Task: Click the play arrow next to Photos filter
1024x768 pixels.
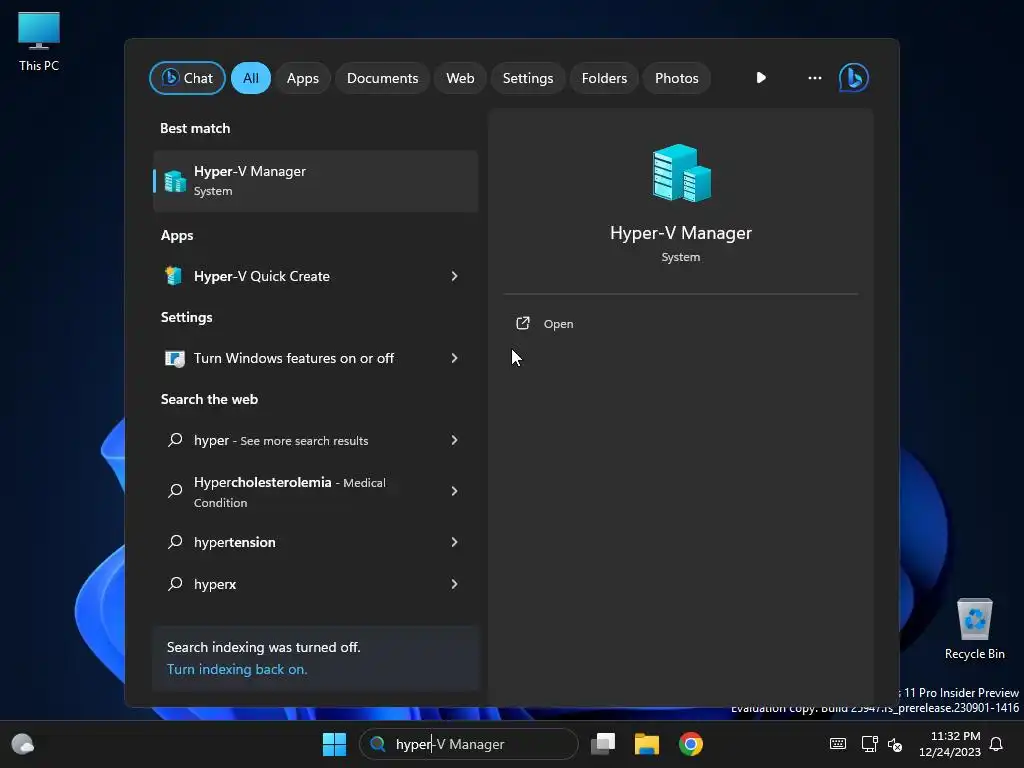Action: click(761, 78)
